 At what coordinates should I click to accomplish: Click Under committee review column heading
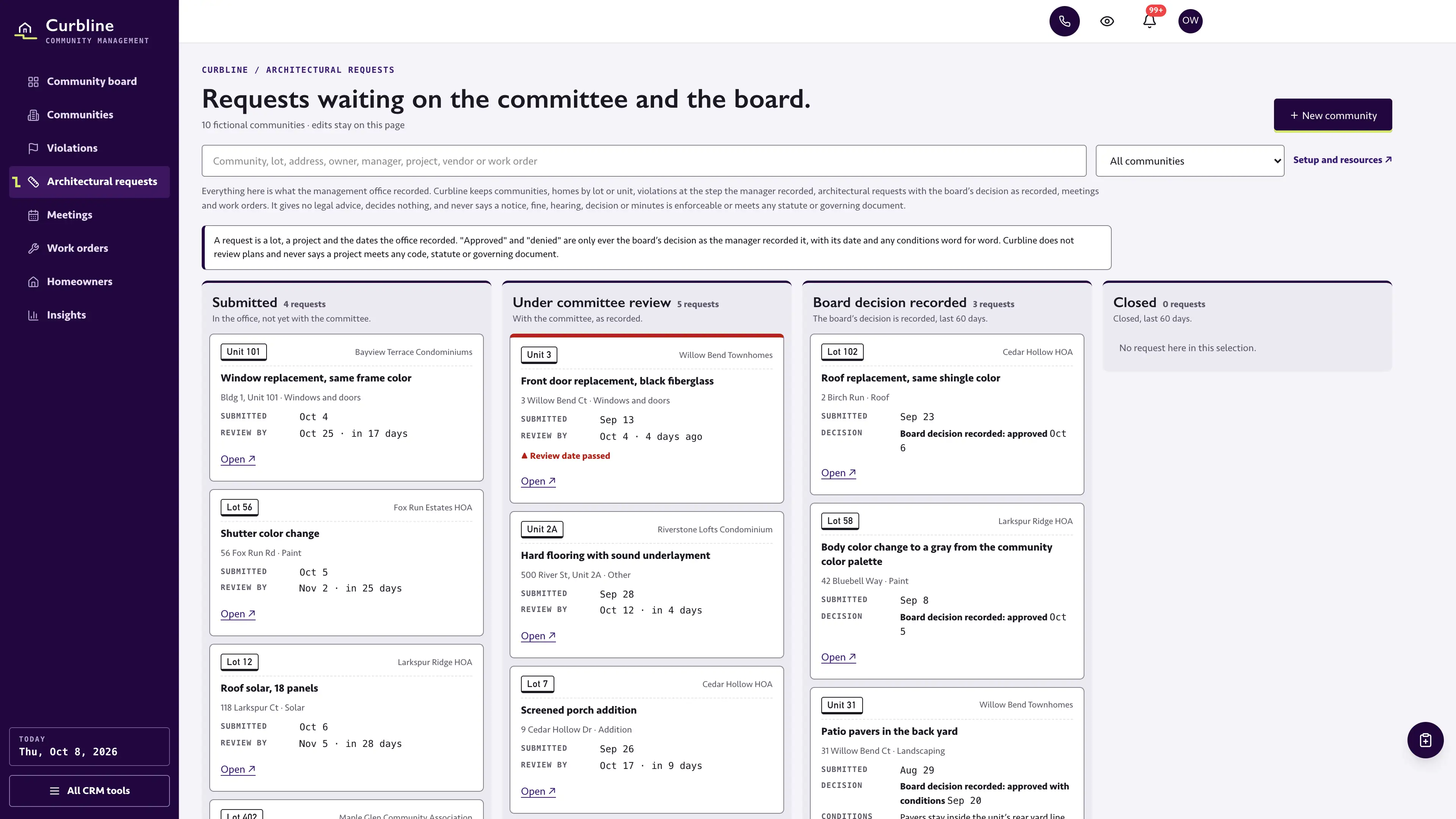[591, 303]
